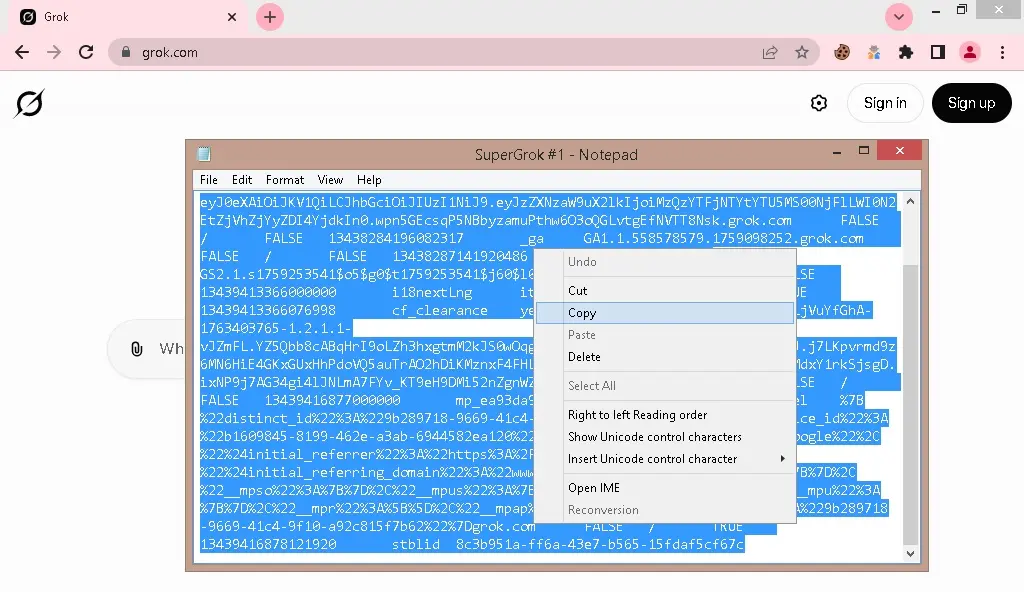Image resolution: width=1024 pixels, height=592 pixels.
Task: Bookmark this page with the star icon
Action: coord(802,52)
